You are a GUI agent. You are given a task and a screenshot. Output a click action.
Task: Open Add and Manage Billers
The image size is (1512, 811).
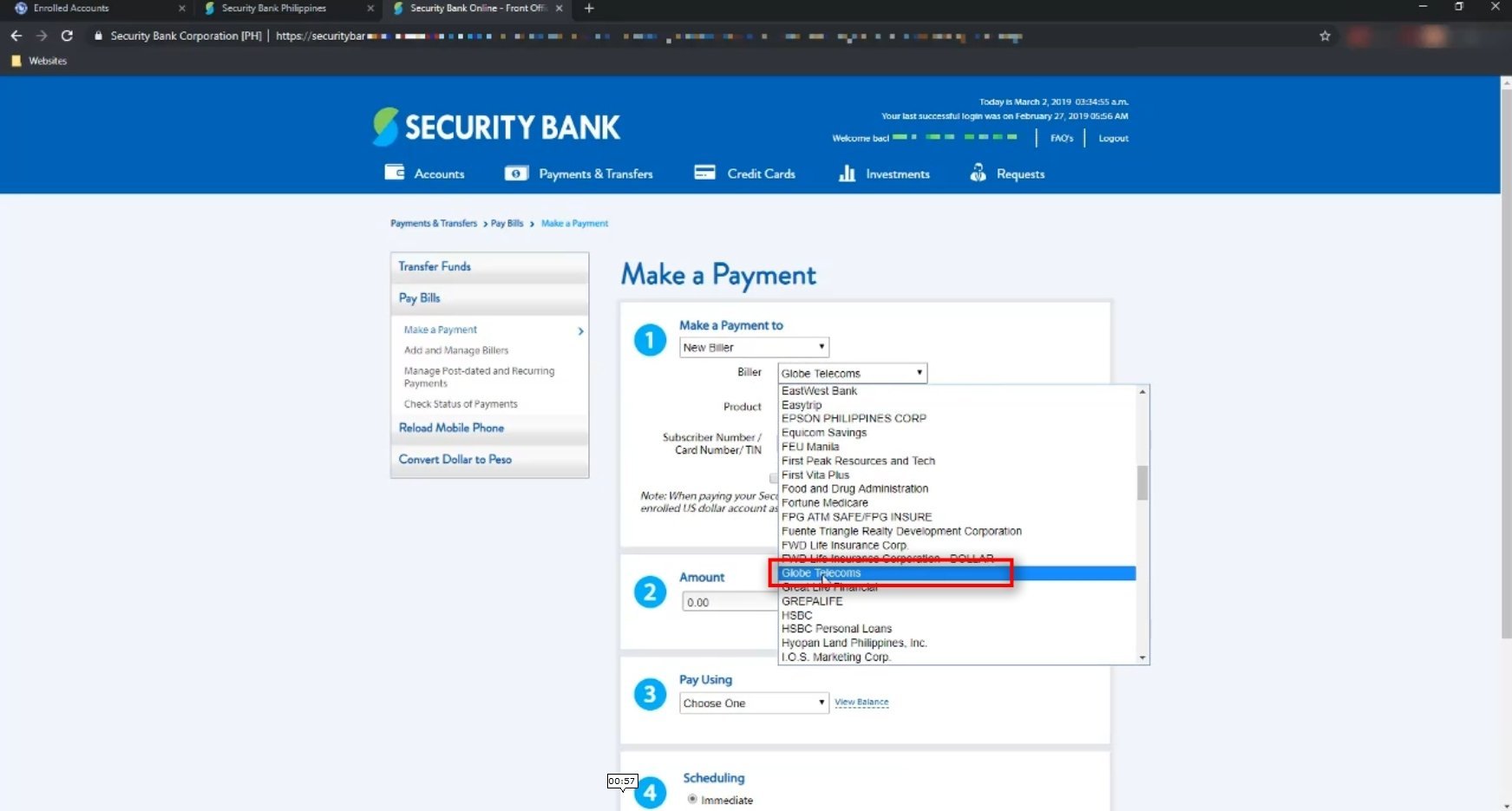click(456, 350)
